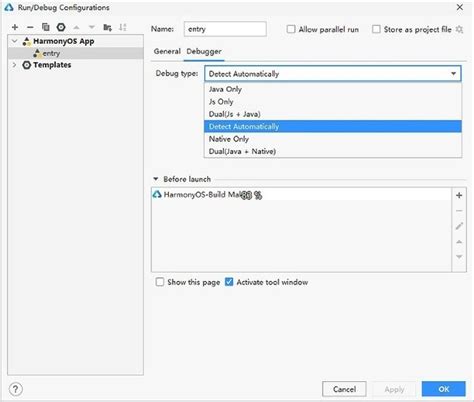Viewport: 474px width, 402px height.
Task: Close the Run/Debug Configurations dialog
Action: (x=460, y=7)
